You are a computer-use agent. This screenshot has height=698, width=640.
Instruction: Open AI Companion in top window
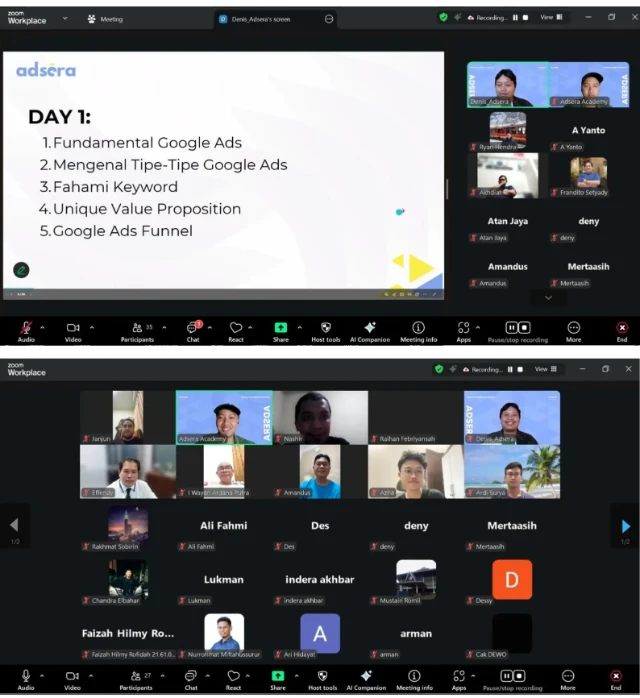click(370, 332)
